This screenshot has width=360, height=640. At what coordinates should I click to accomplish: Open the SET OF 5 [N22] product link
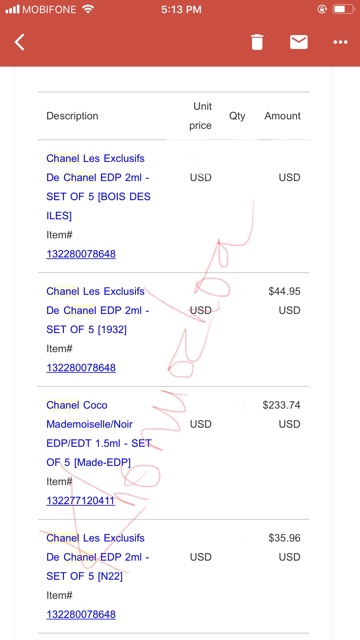click(98, 557)
